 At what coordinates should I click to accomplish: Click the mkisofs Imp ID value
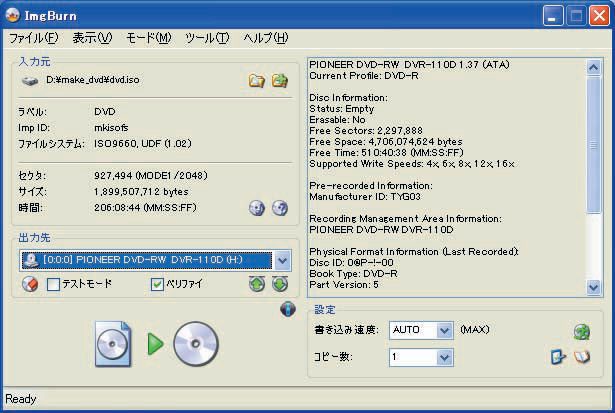coord(111,127)
